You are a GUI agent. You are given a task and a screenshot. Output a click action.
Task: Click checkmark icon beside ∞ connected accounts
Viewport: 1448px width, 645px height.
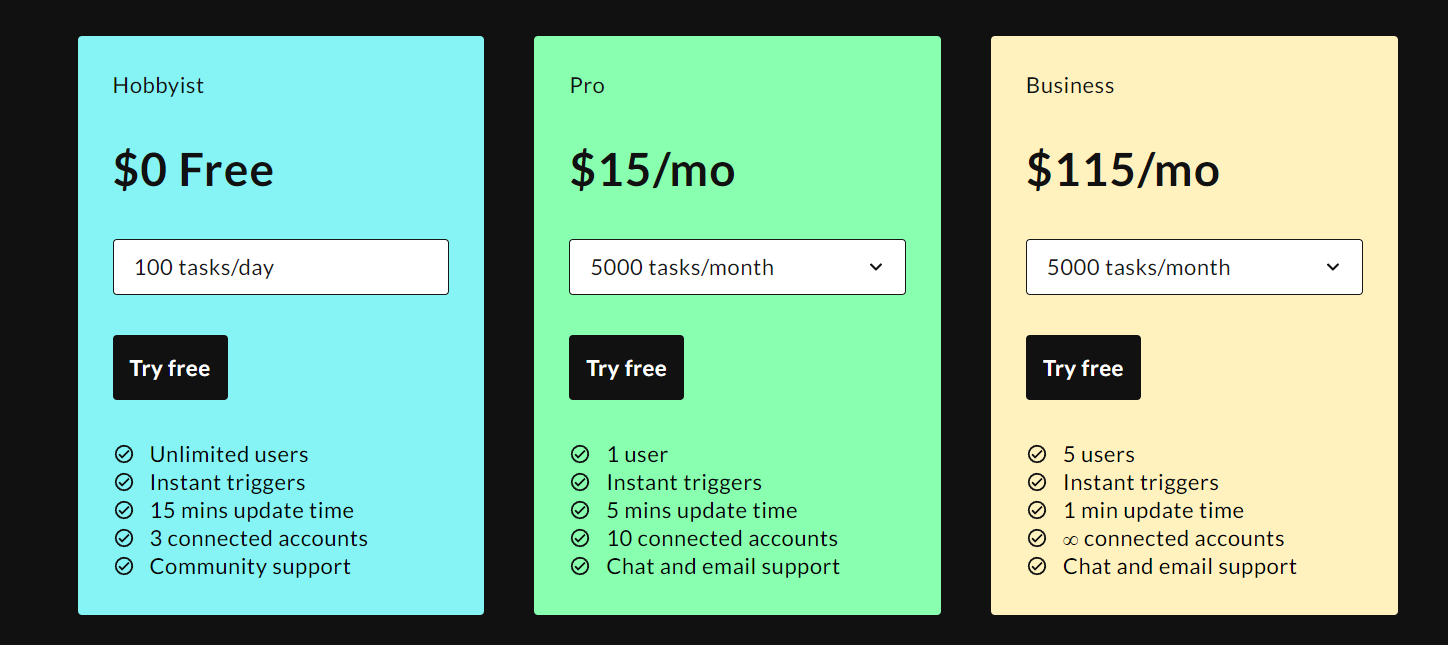click(x=1037, y=539)
